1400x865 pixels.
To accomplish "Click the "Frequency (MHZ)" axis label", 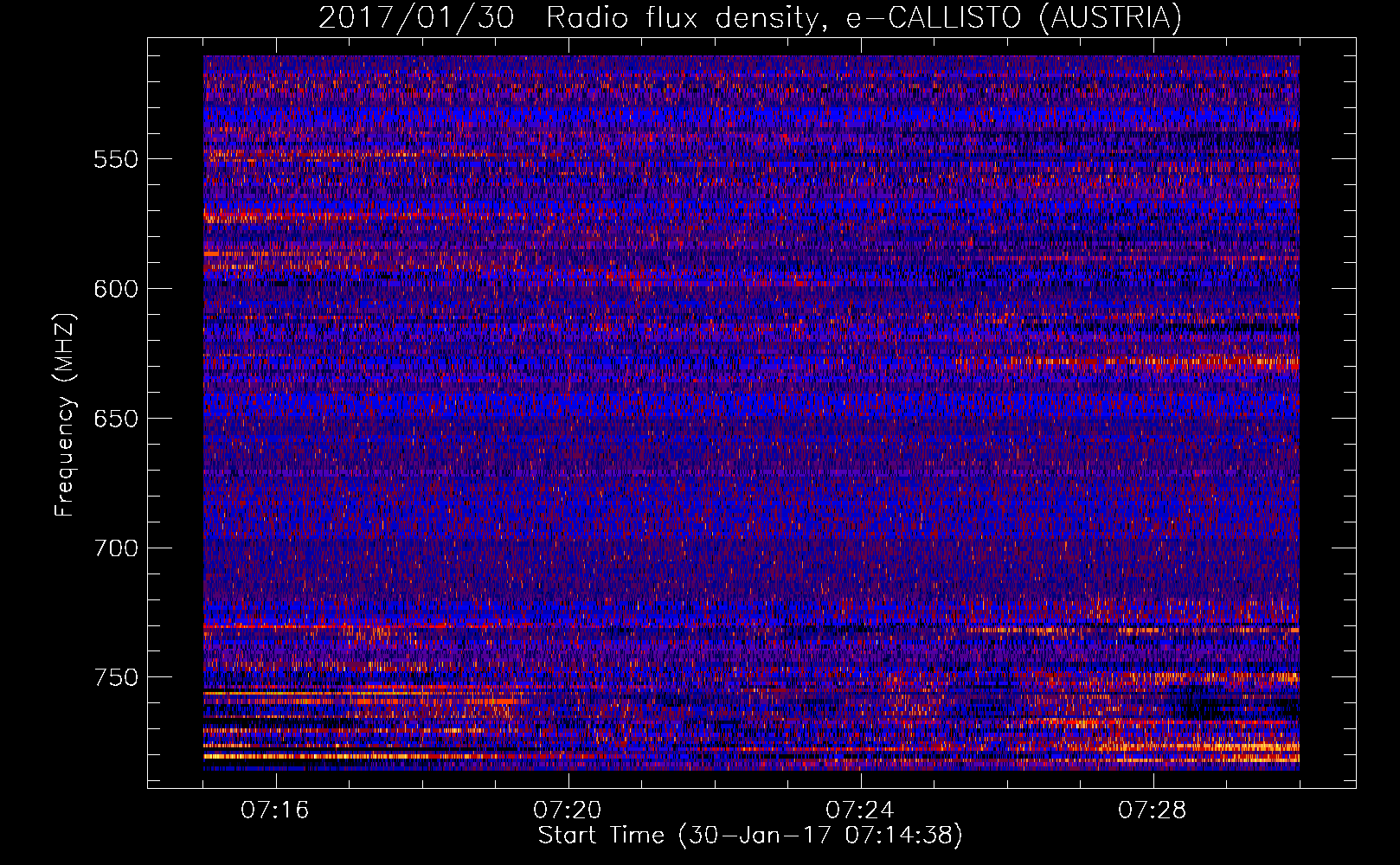I will [65, 414].
